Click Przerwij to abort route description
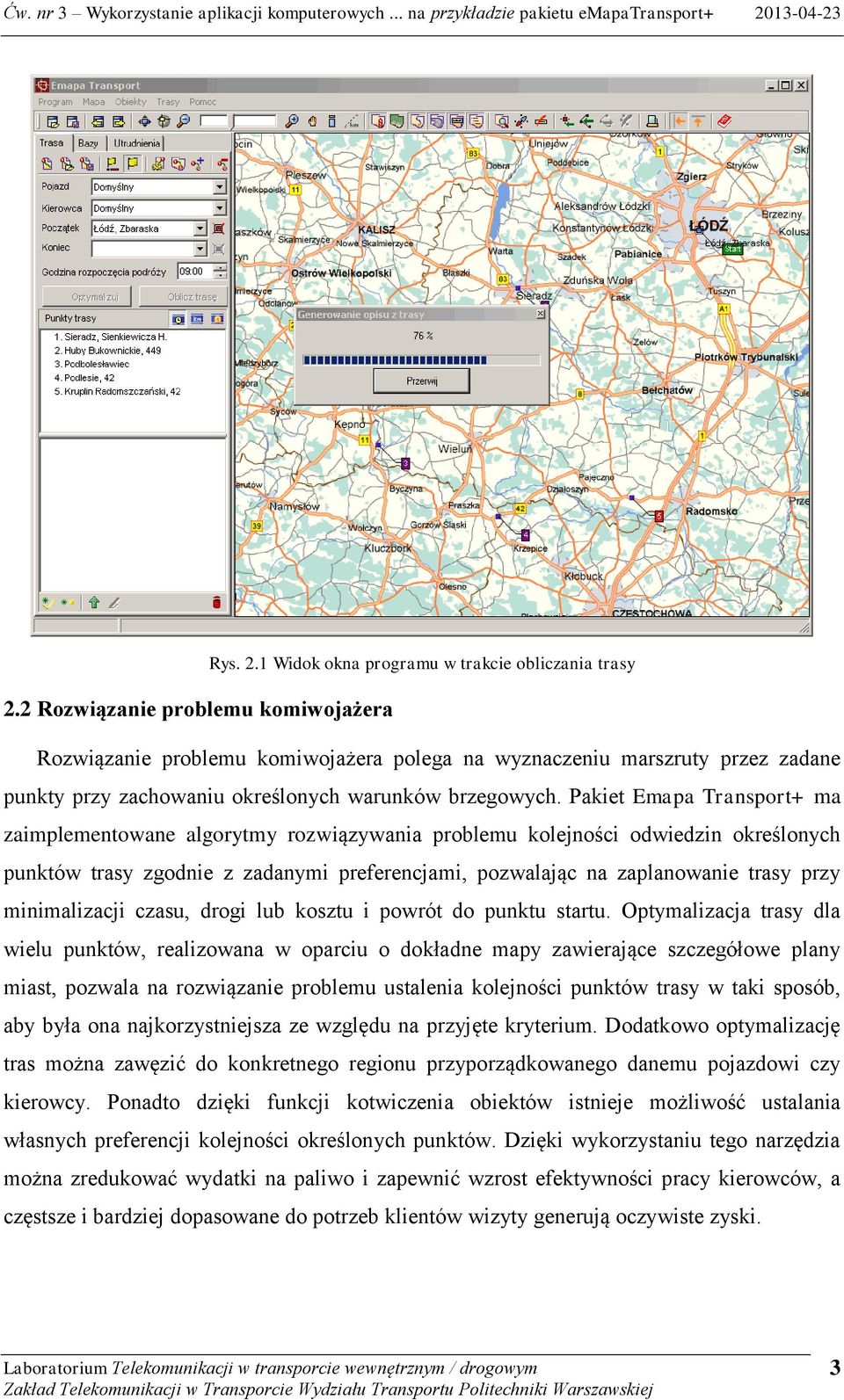 tap(422, 381)
